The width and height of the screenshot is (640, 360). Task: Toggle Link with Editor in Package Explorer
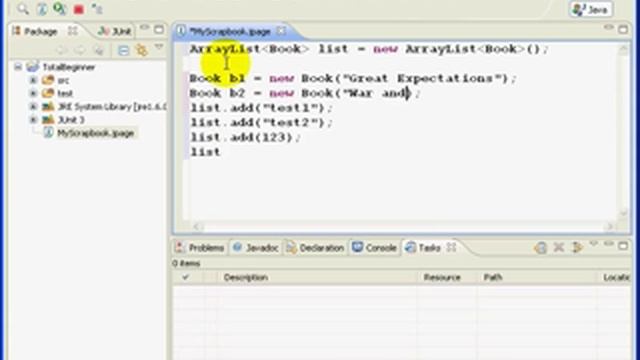141,50
